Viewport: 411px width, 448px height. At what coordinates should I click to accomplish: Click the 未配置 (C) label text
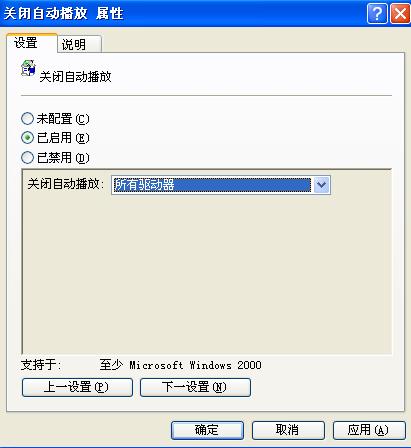coord(63,119)
